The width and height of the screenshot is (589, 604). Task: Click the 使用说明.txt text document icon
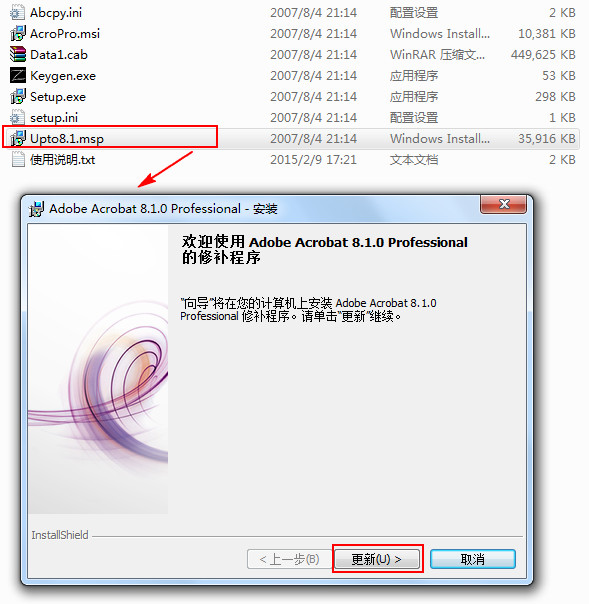click(x=18, y=159)
